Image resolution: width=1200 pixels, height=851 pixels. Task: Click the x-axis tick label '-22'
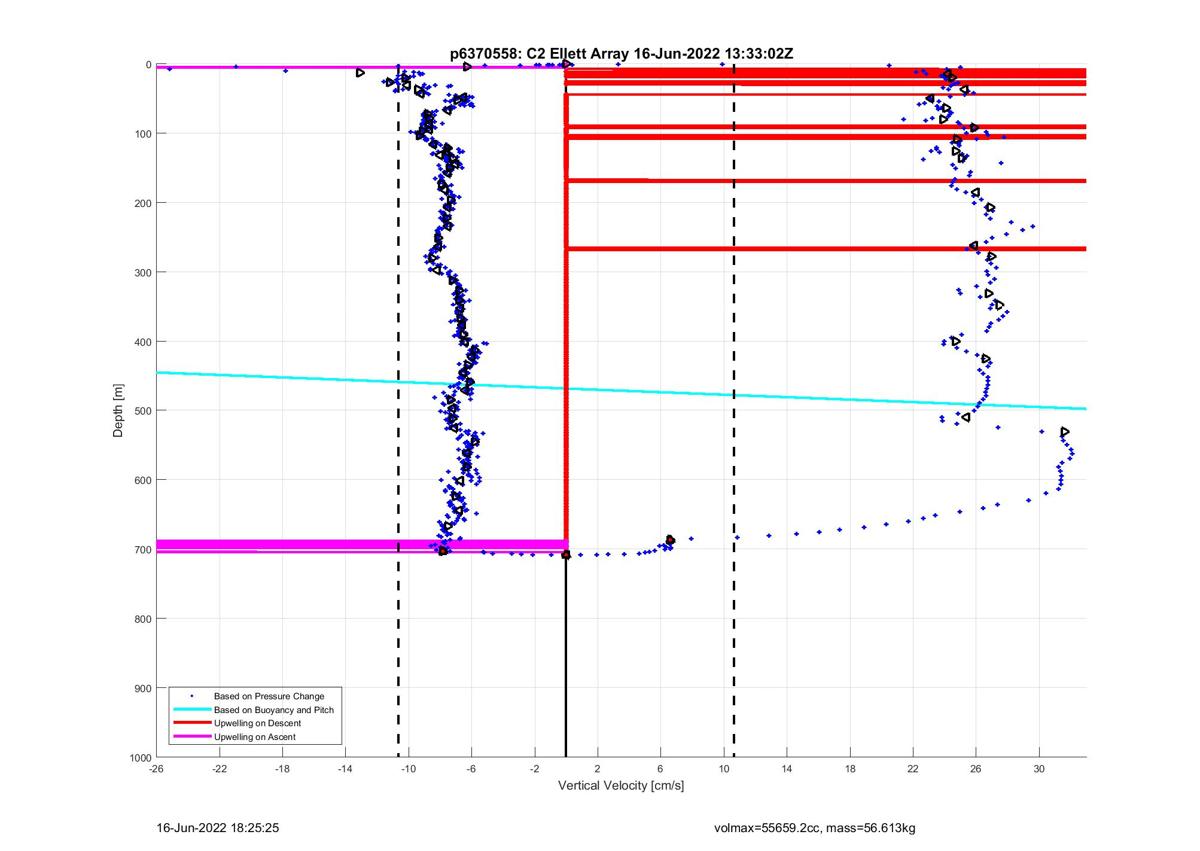pyautogui.click(x=219, y=770)
